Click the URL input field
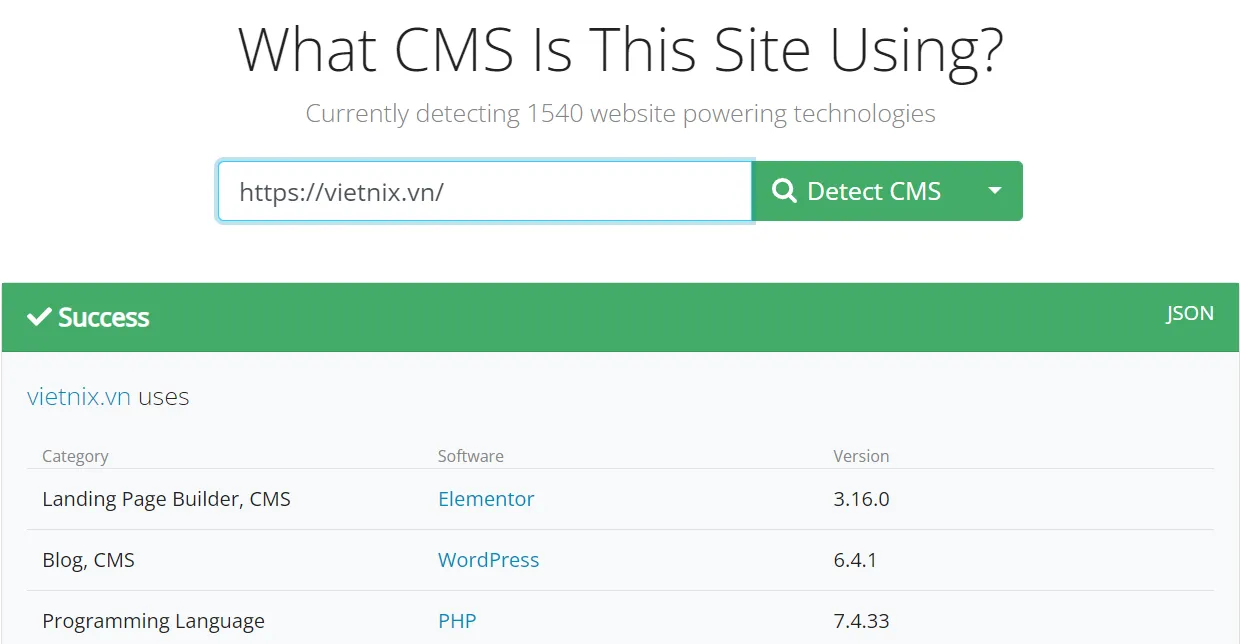The width and height of the screenshot is (1240, 644). (x=484, y=190)
